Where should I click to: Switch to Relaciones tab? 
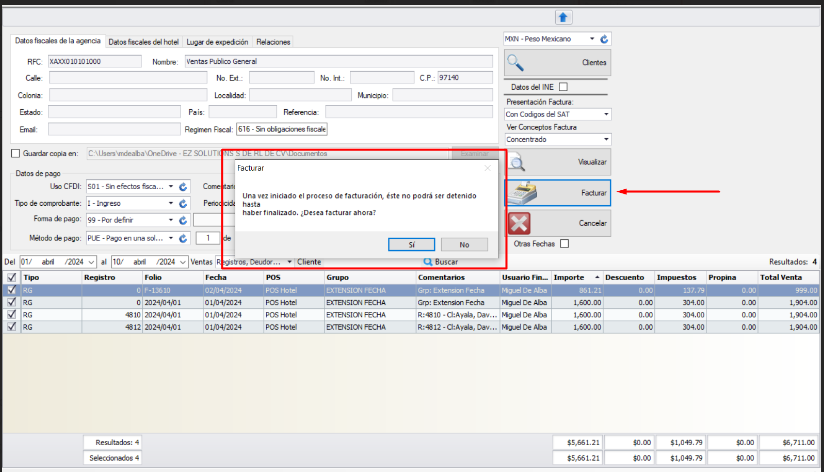point(273,42)
